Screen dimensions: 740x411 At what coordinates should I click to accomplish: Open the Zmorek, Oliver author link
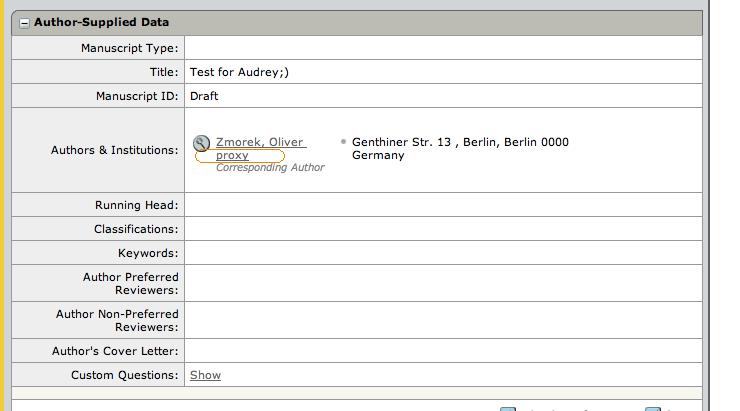tap(260, 142)
